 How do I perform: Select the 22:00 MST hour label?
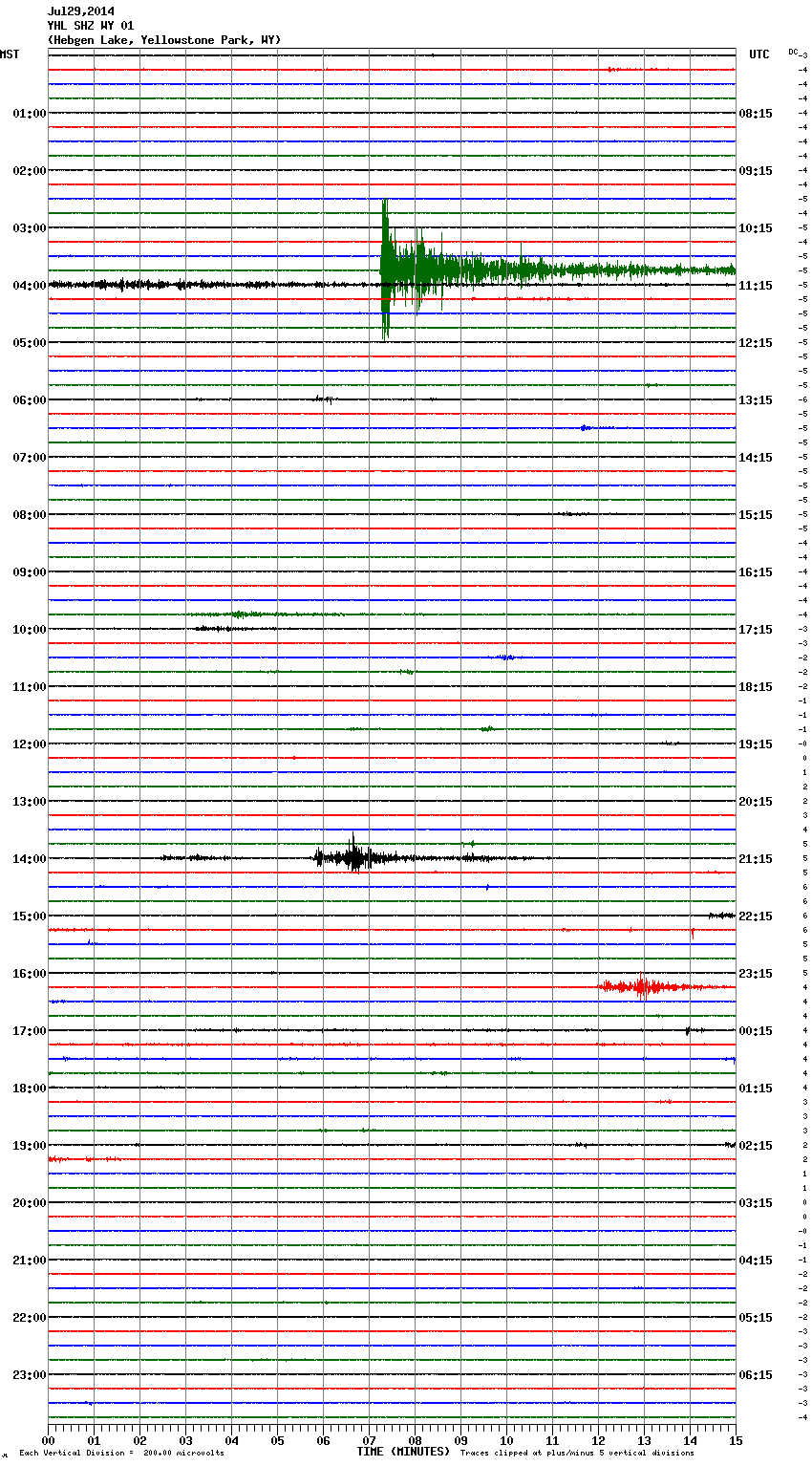[30, 1317]
